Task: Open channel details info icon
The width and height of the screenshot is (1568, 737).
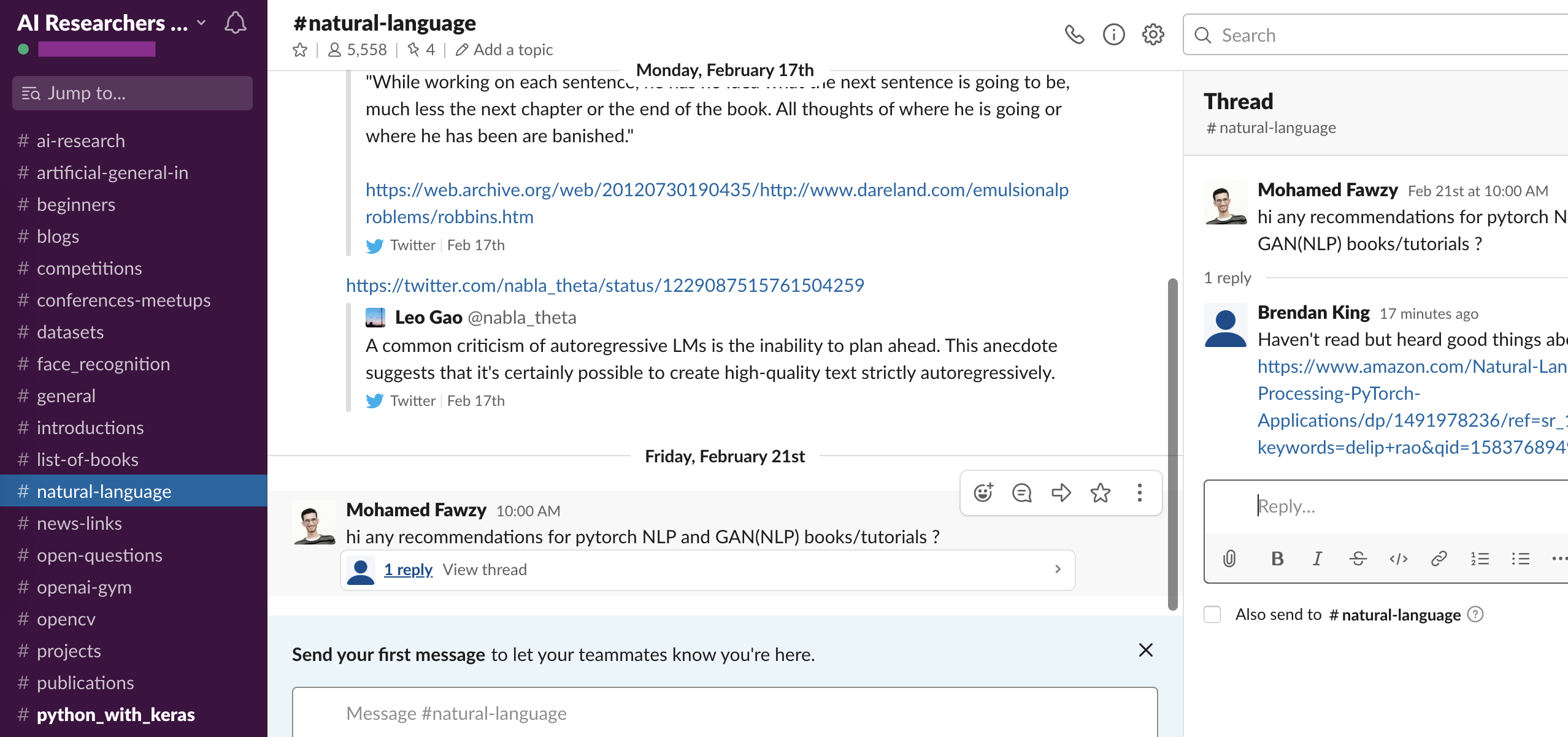Action: click(1113, 34)
